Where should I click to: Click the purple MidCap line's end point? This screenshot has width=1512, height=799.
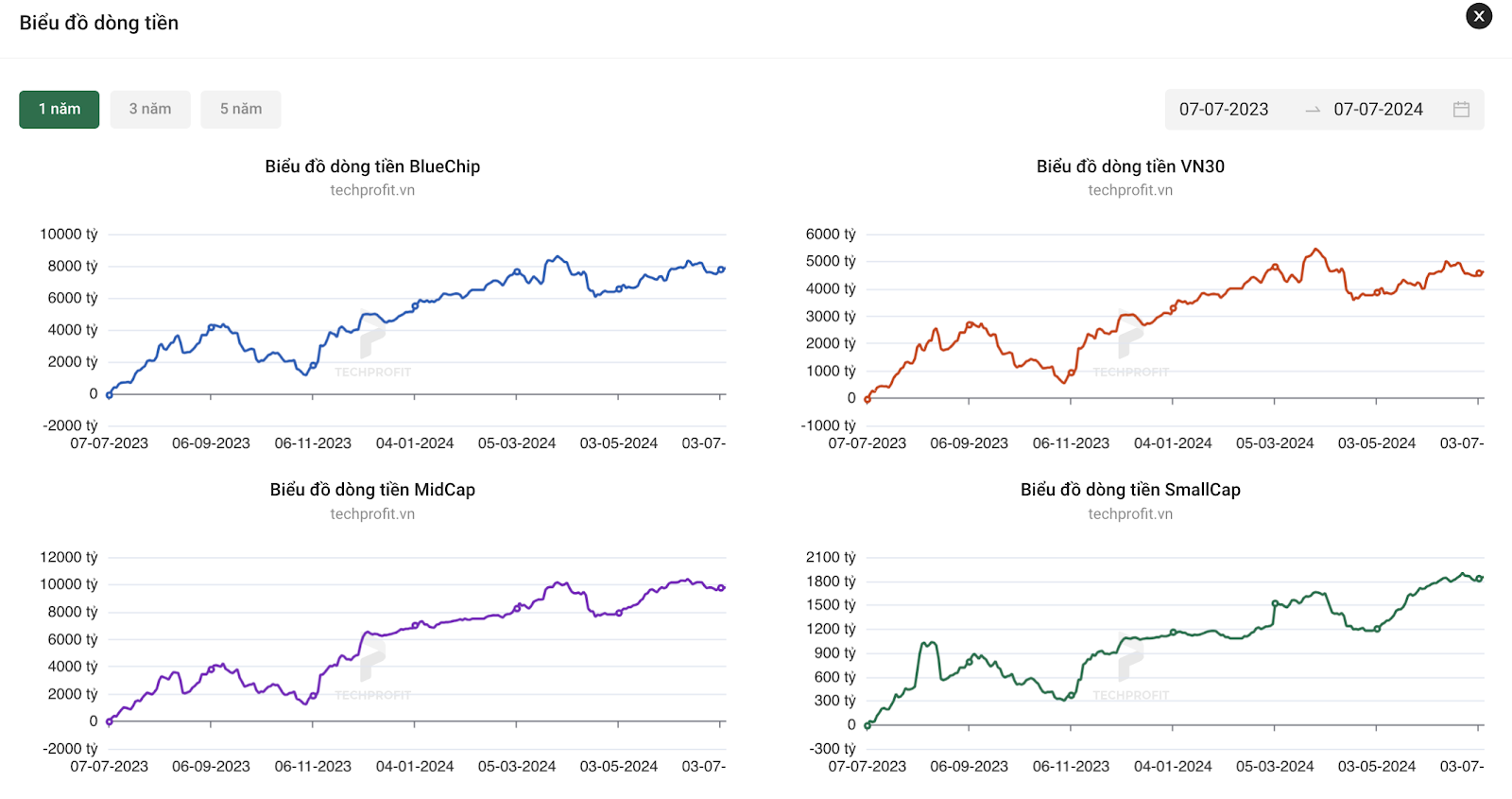pos(722,588)
